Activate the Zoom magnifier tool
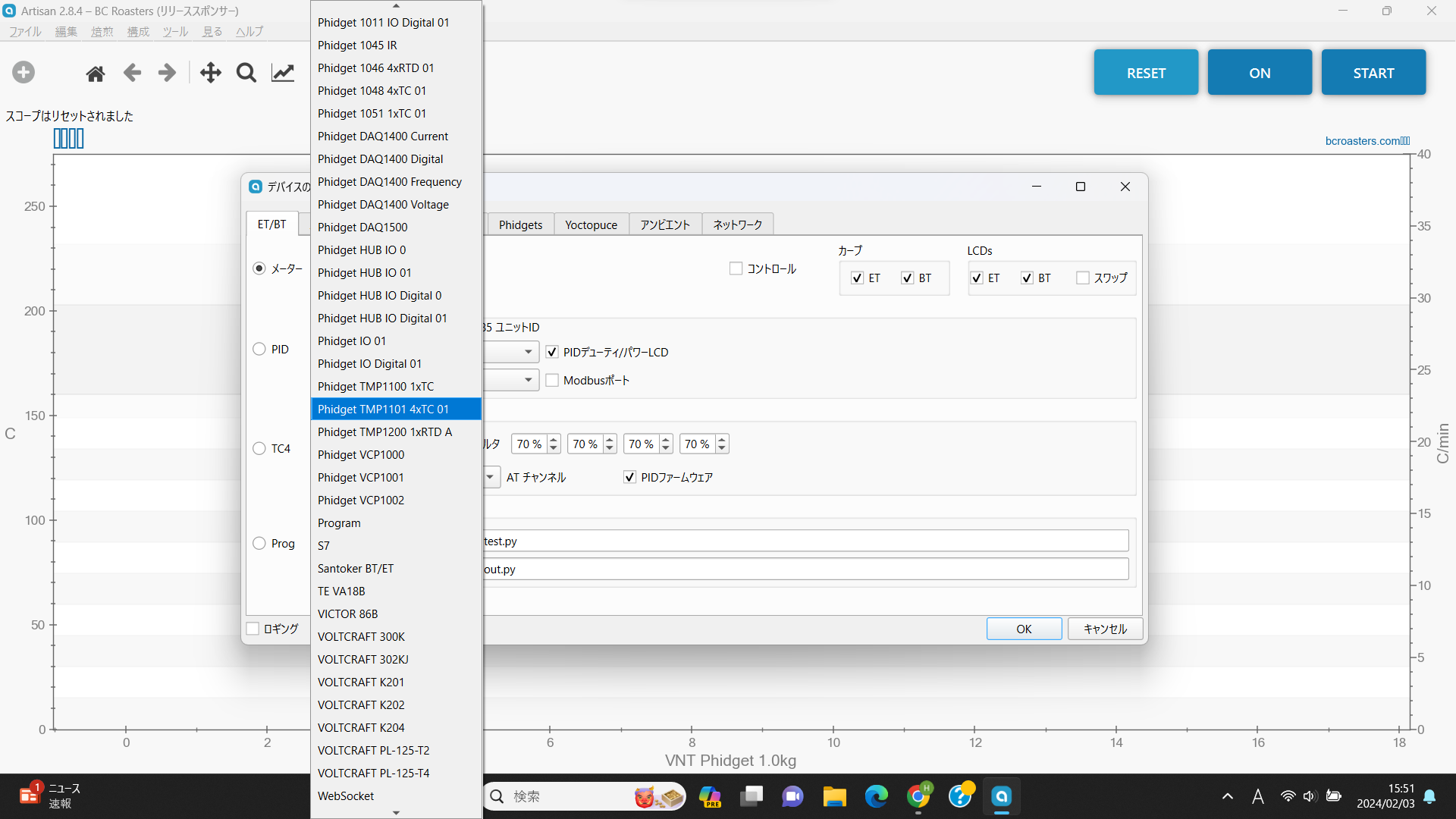Viewport: 1456px width, 819px height. (246, 73)
